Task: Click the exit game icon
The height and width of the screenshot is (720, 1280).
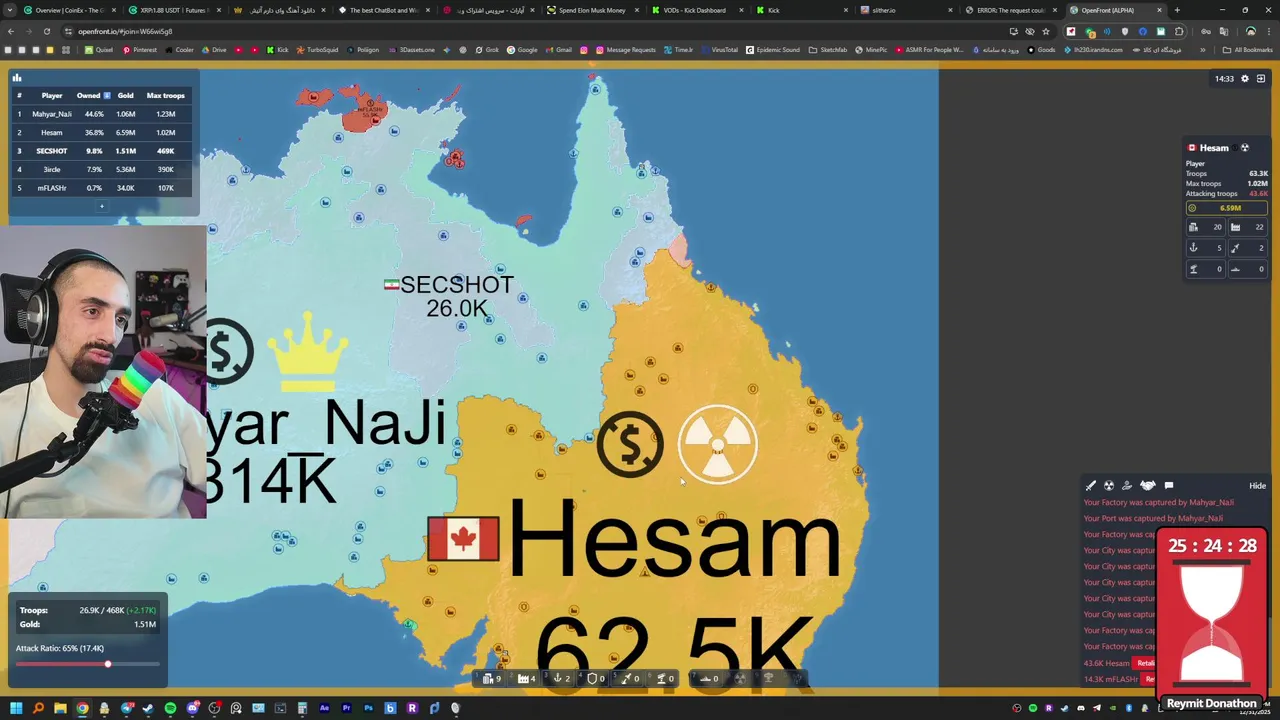Action: tap(1261, 78)
